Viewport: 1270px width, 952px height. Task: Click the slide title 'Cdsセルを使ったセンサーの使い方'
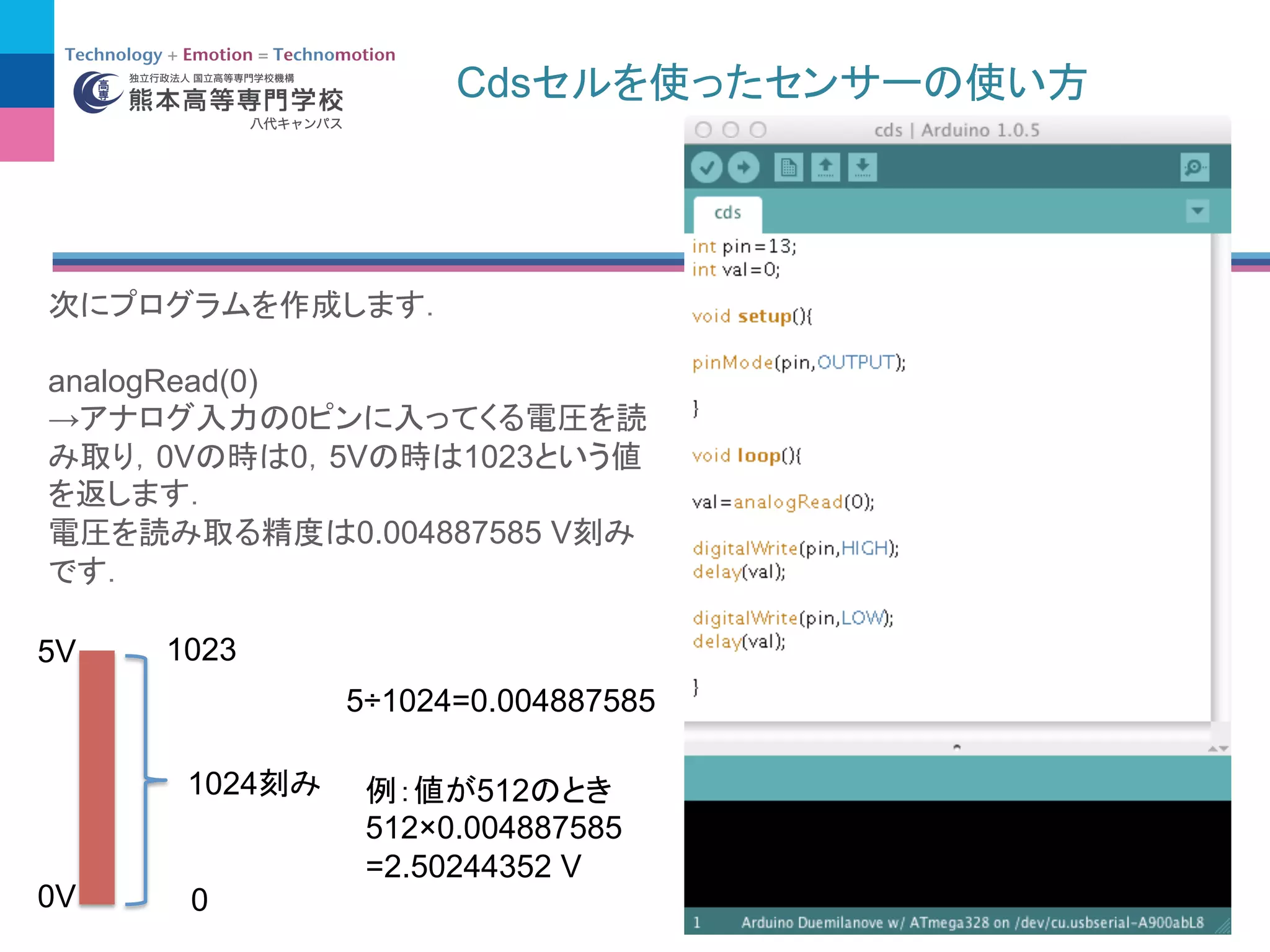[x=771, y=82]
